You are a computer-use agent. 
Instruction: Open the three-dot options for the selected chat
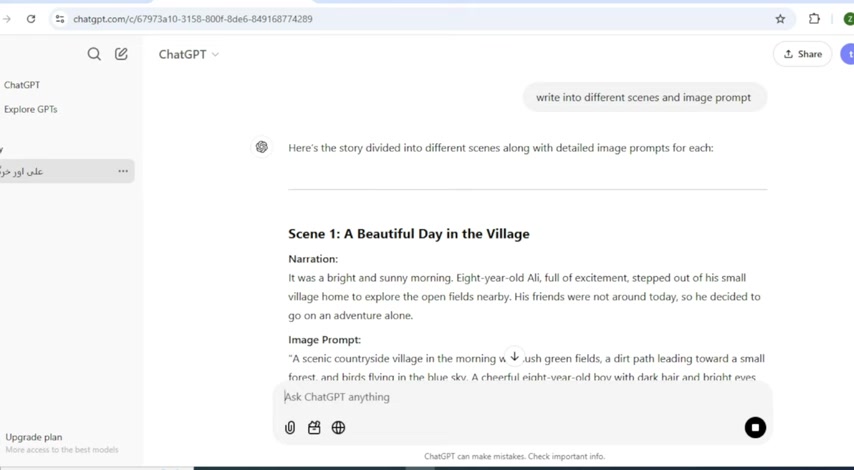pyautogui.click(x=123, y=171)
